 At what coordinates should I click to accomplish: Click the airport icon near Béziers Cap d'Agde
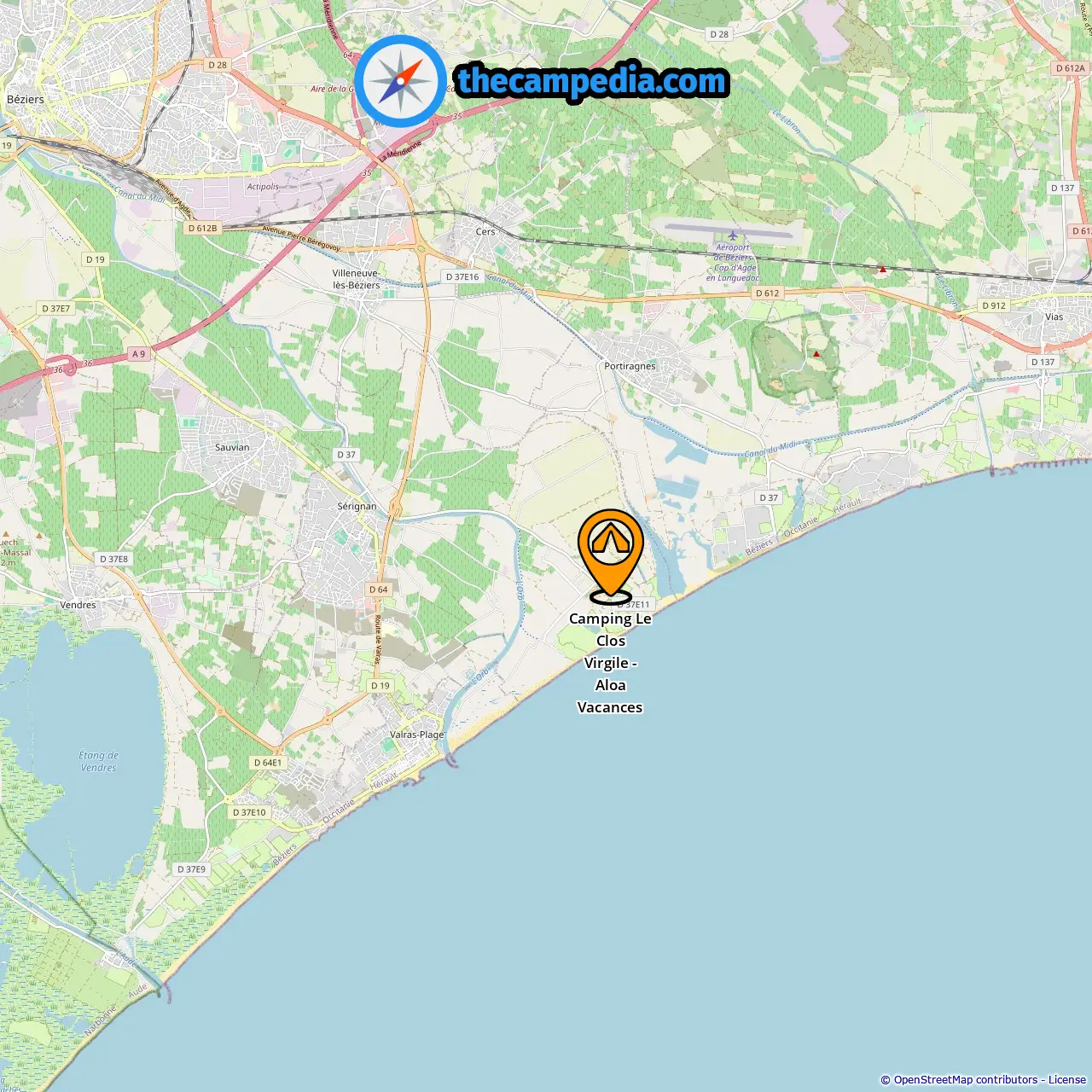pos(732,235)
